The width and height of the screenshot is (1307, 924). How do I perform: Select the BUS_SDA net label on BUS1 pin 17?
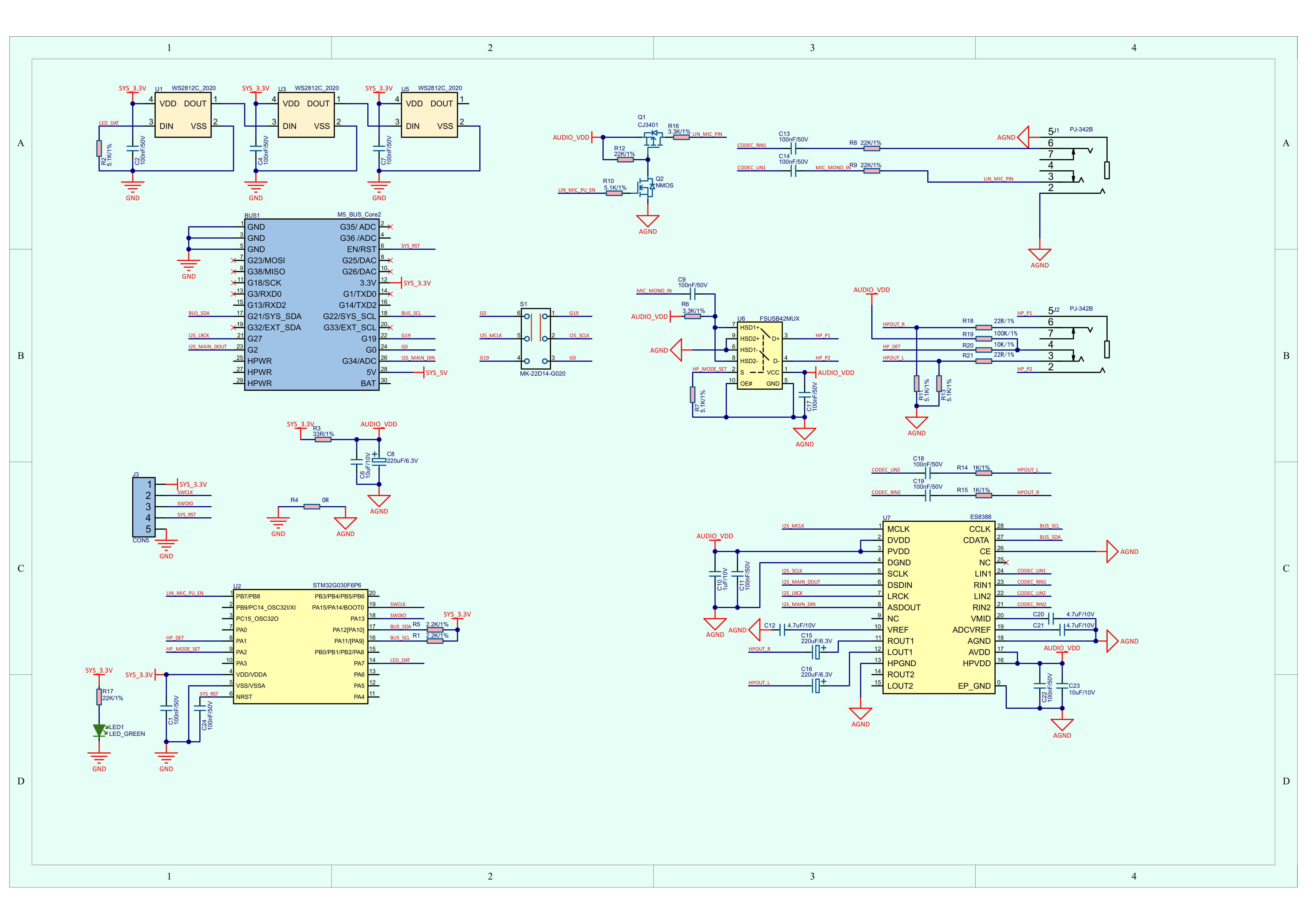pyautogui.click(x=199, y=314)
